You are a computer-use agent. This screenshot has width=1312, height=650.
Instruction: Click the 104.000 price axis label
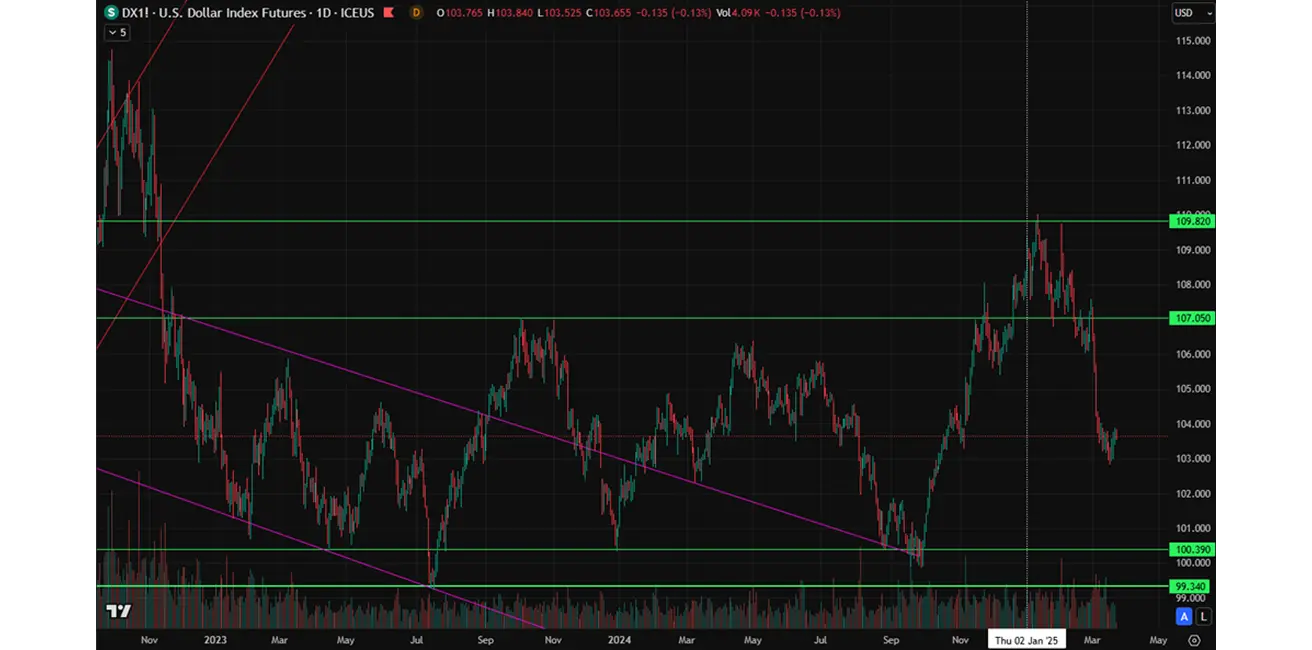pos(1192,424)
